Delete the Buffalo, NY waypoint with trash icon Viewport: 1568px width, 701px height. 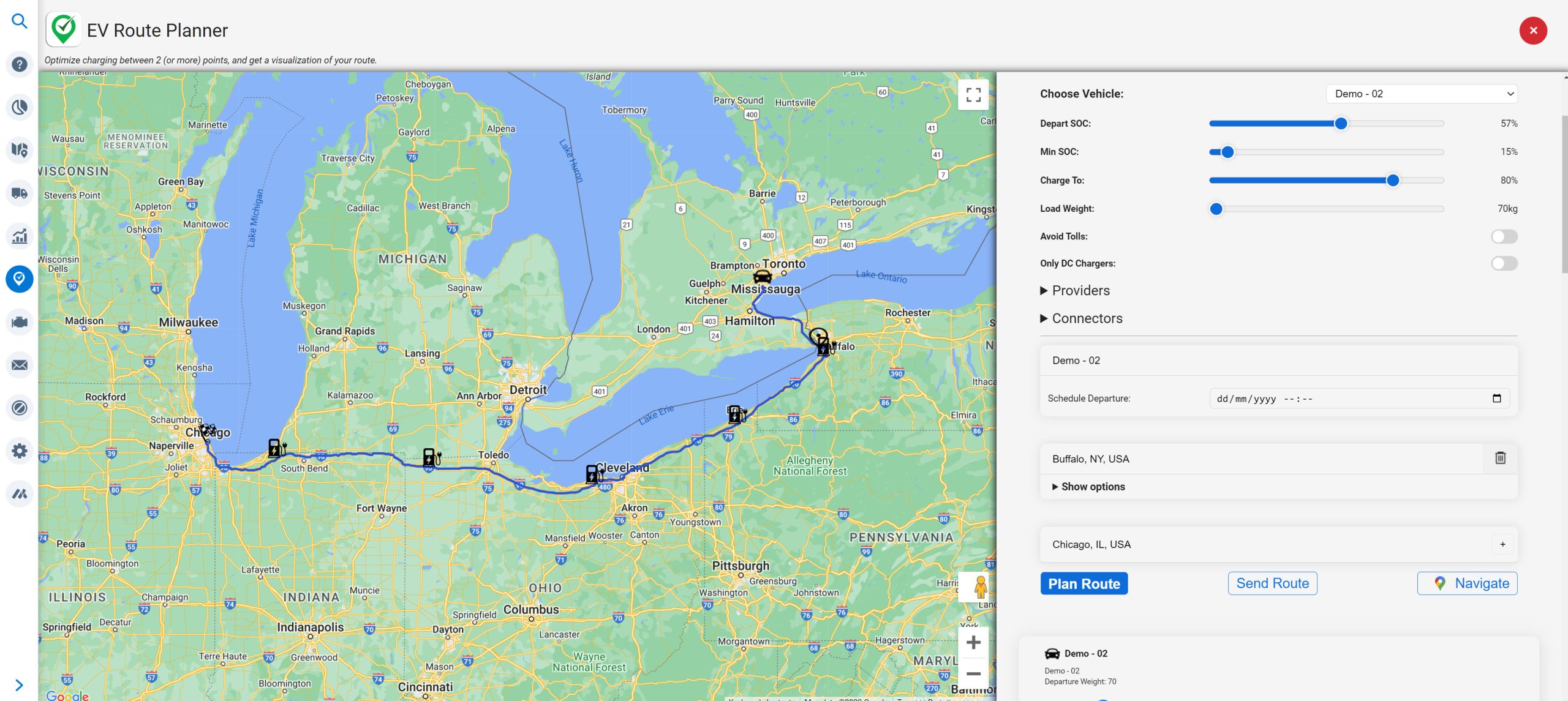[1500, 458]
